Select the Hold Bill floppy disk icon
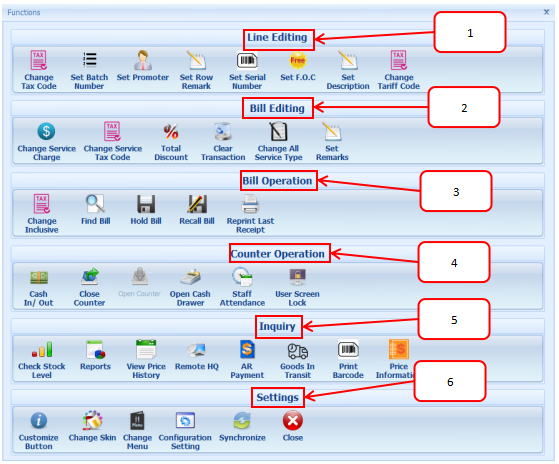Viewport: 559px width, 464px height. pos(146,204)
